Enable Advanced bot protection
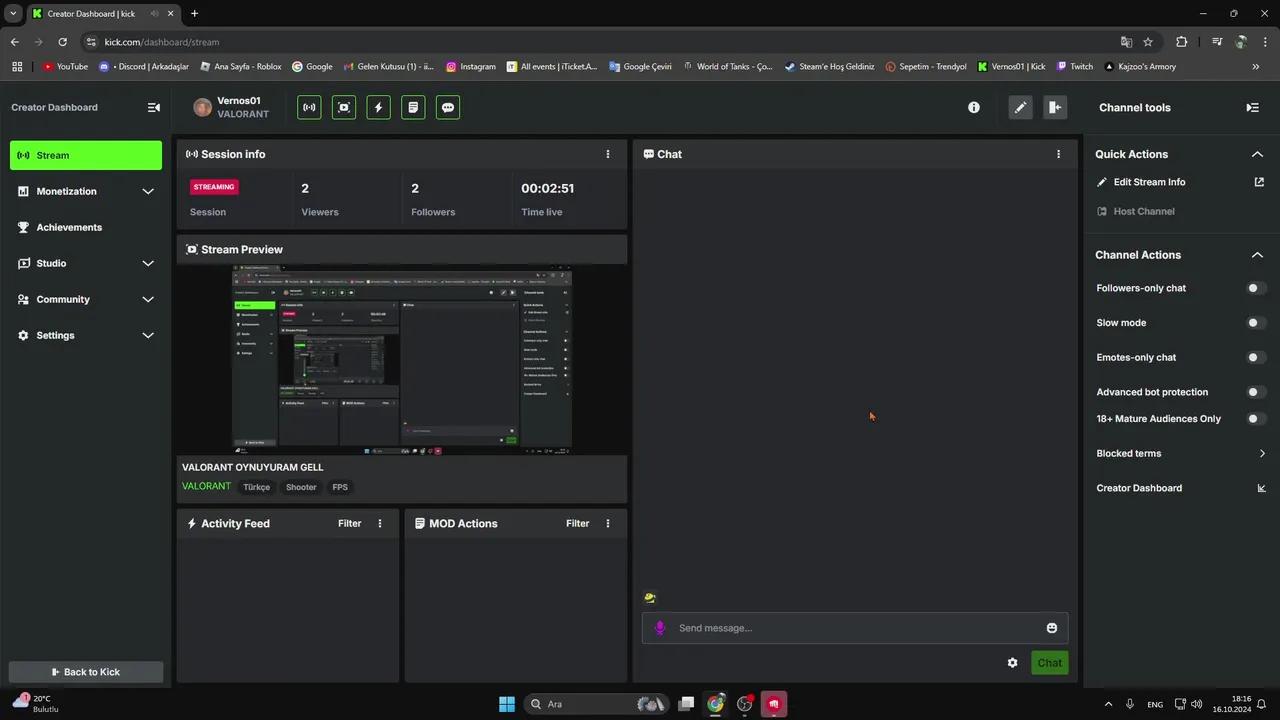Screen dimensions: 1280x720 [x=1256, y=392]
